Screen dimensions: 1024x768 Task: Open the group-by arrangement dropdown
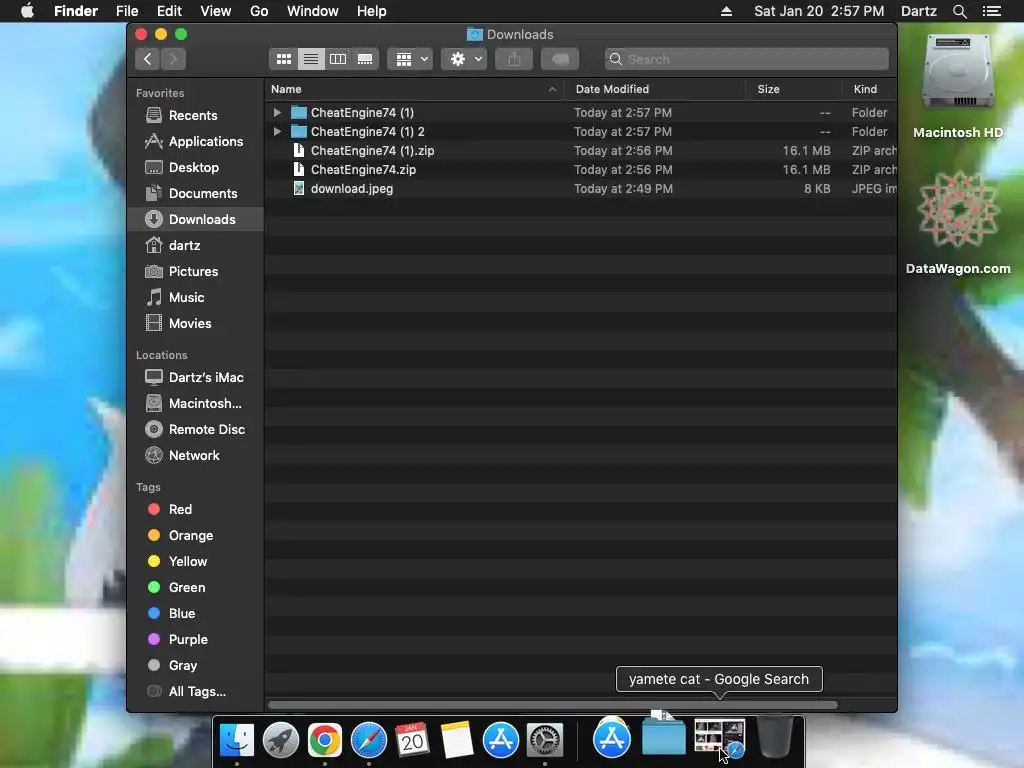pos(411,59)
